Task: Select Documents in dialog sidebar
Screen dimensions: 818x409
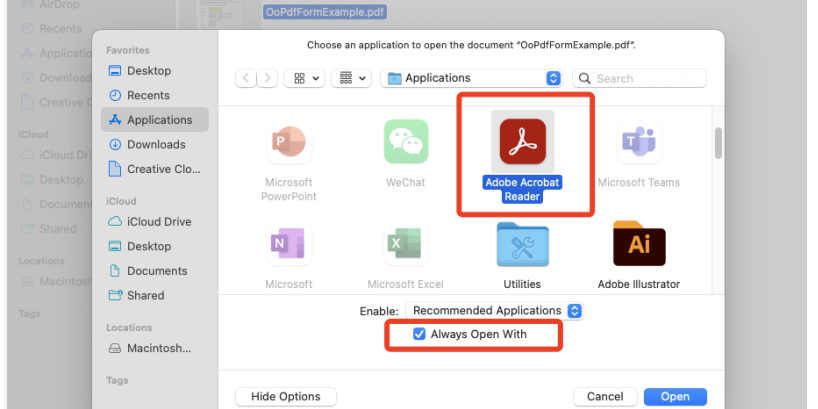Action: (155, 271)
